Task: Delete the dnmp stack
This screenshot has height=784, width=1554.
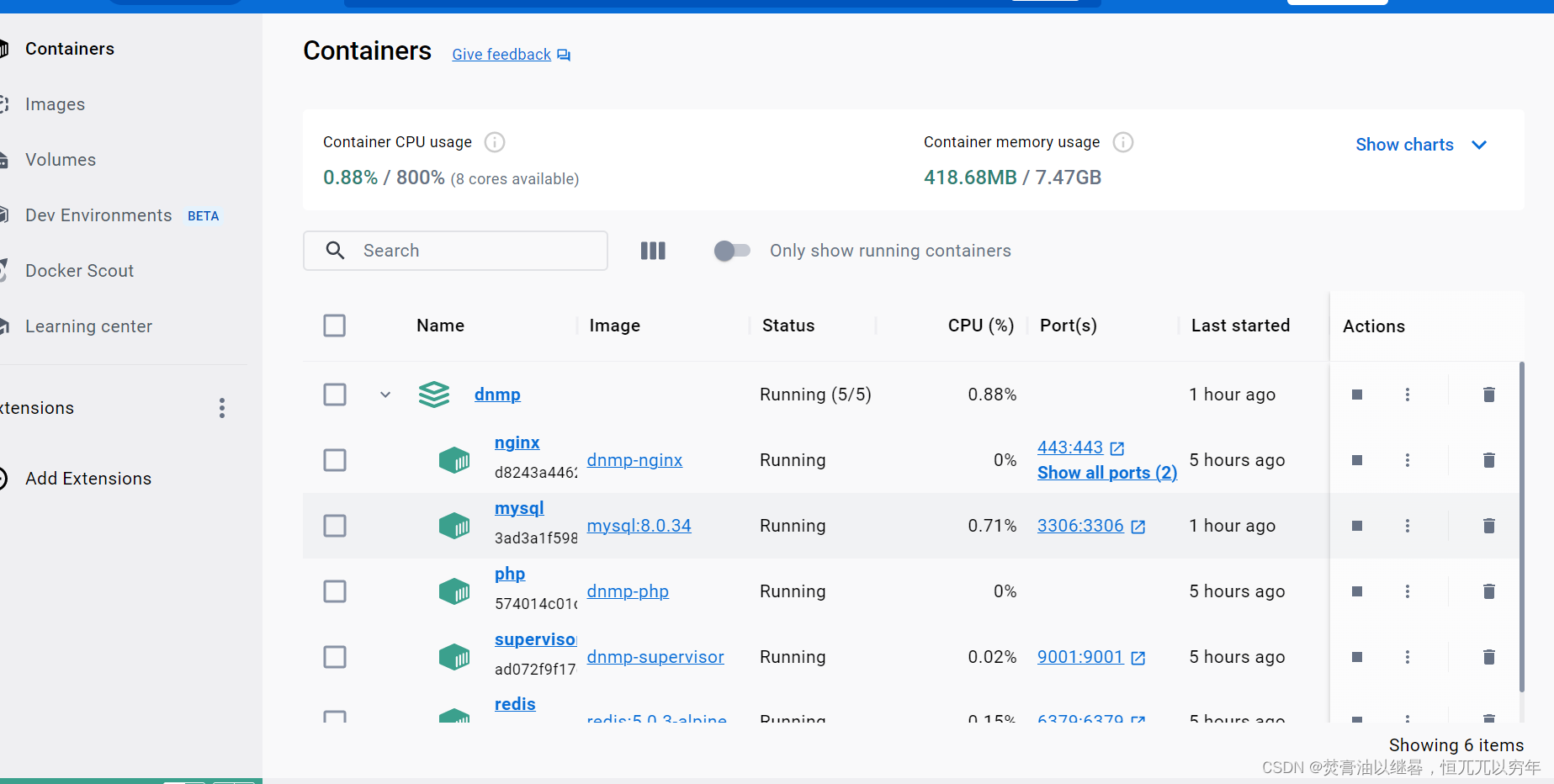Action: point(1488,395)
